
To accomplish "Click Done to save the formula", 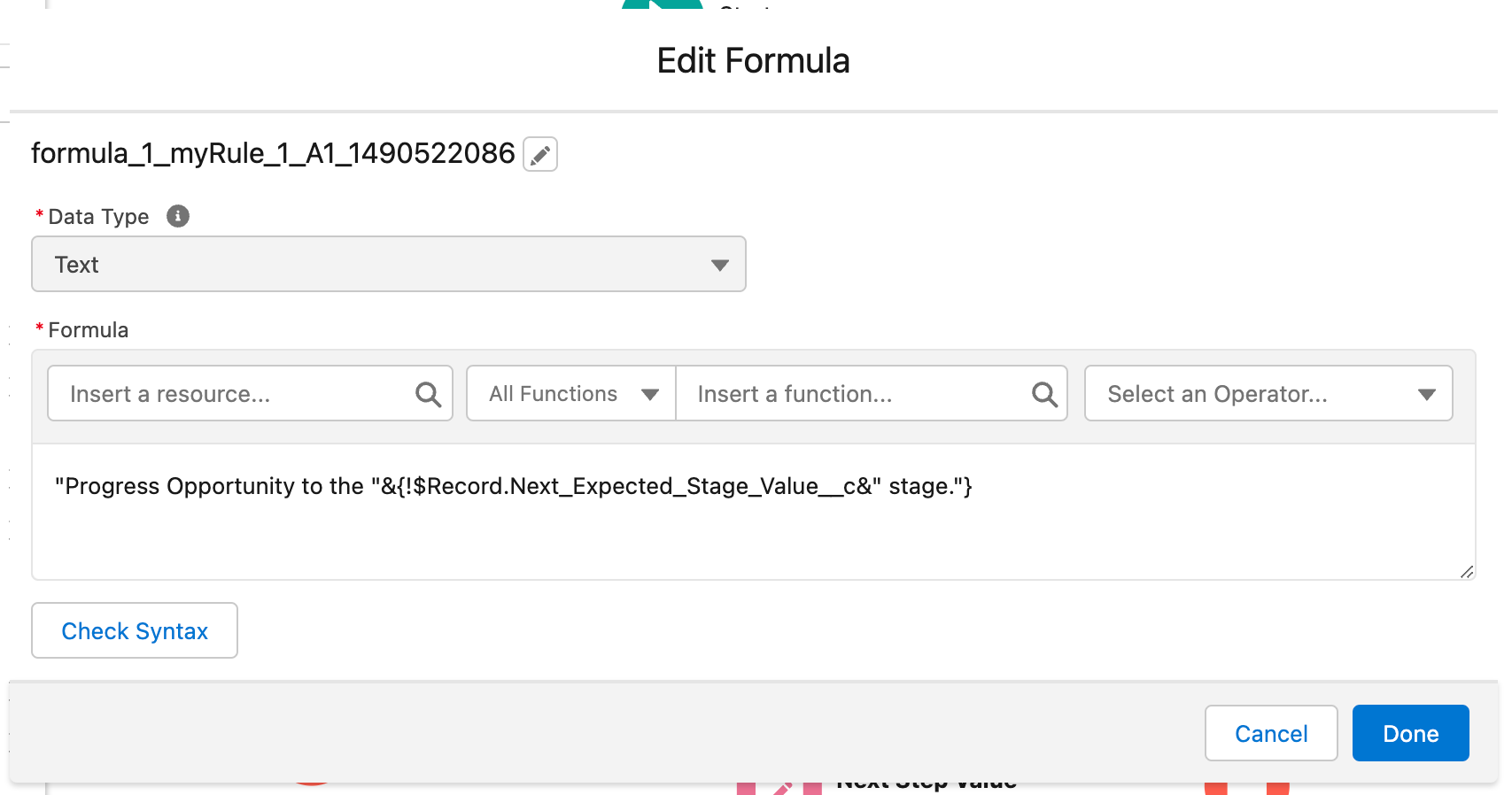I will click(1411, 733).
